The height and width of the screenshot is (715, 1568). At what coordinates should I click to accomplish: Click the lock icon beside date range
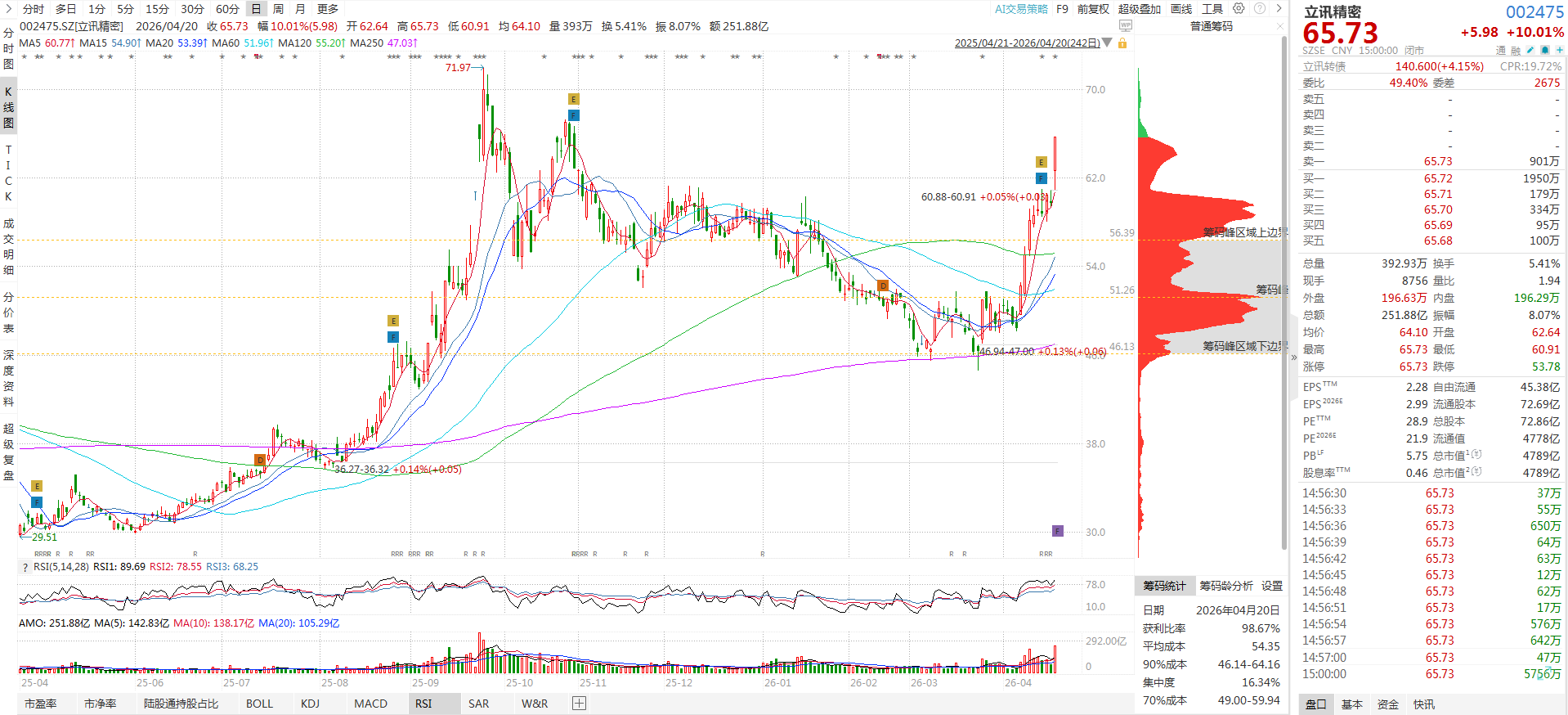click(1122, 43)
